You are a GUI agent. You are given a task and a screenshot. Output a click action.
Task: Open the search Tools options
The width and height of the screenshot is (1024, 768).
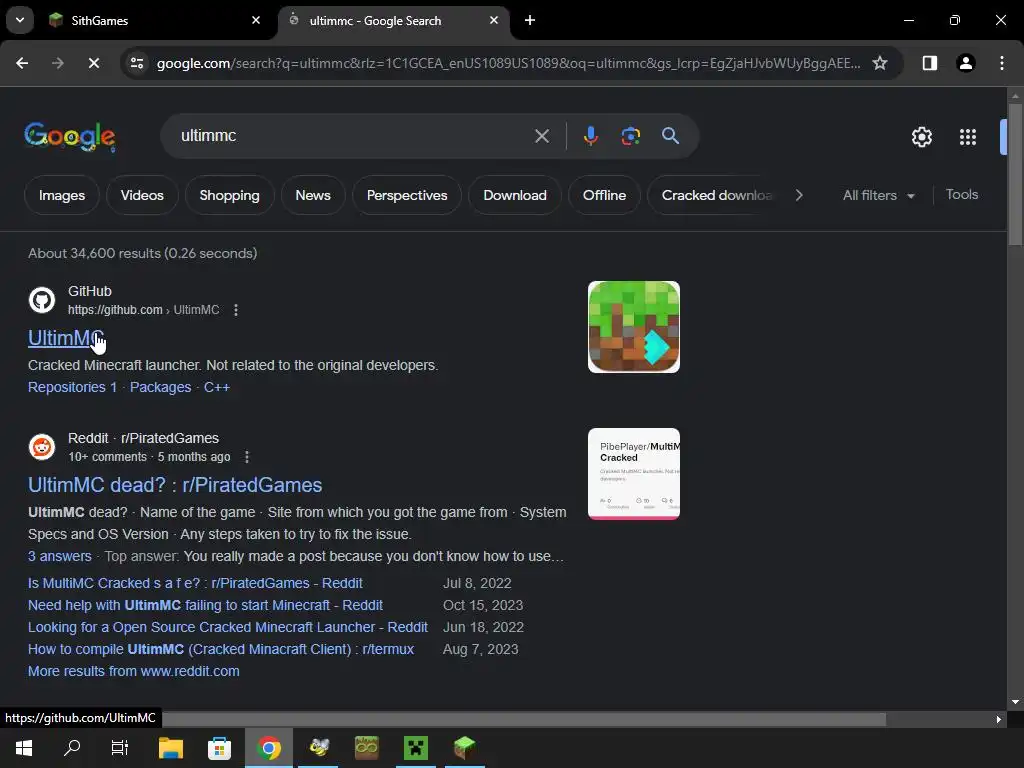pyautogui.click(x=961, y=195)
